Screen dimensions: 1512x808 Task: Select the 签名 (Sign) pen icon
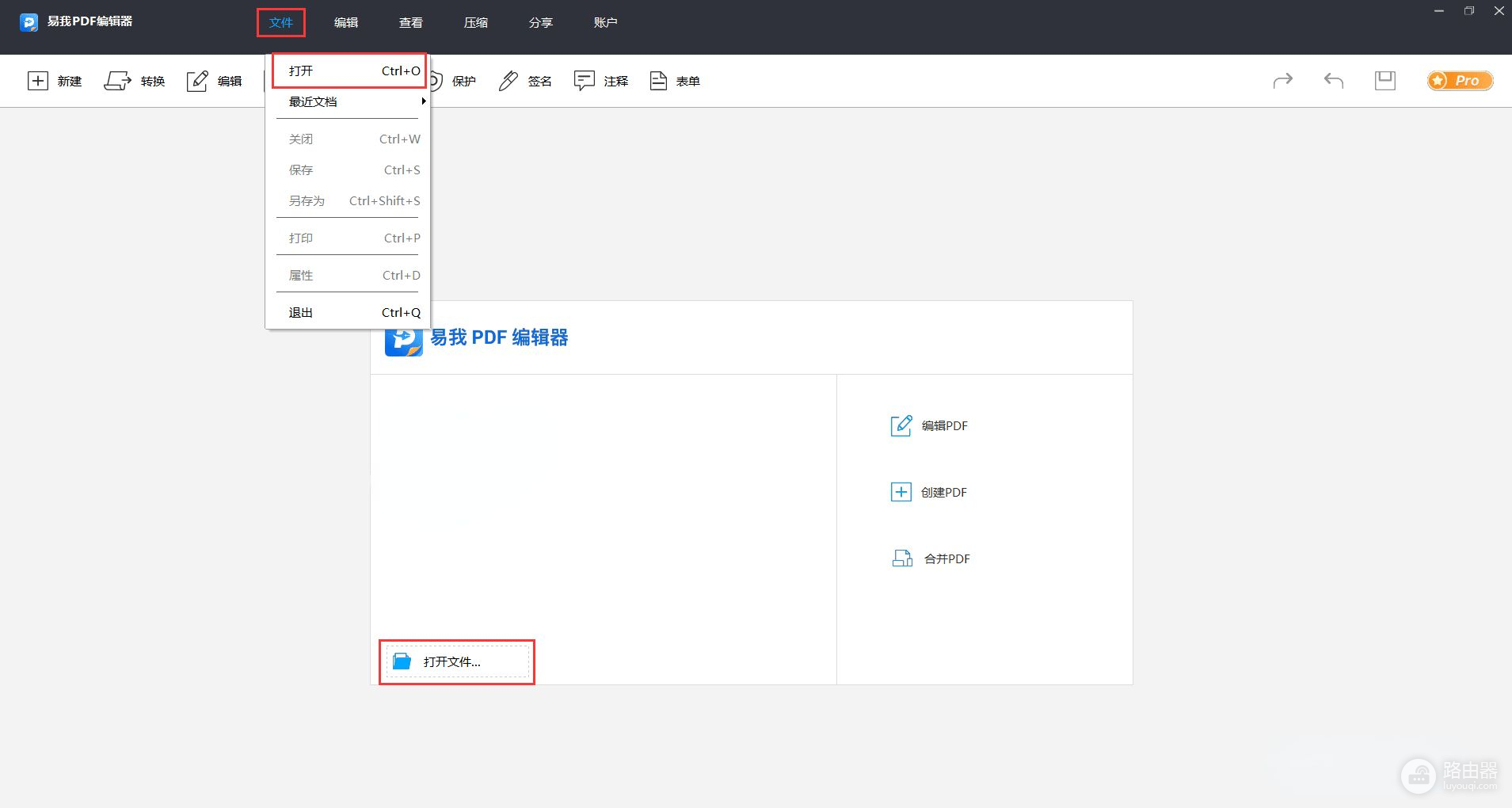[508, 81]
